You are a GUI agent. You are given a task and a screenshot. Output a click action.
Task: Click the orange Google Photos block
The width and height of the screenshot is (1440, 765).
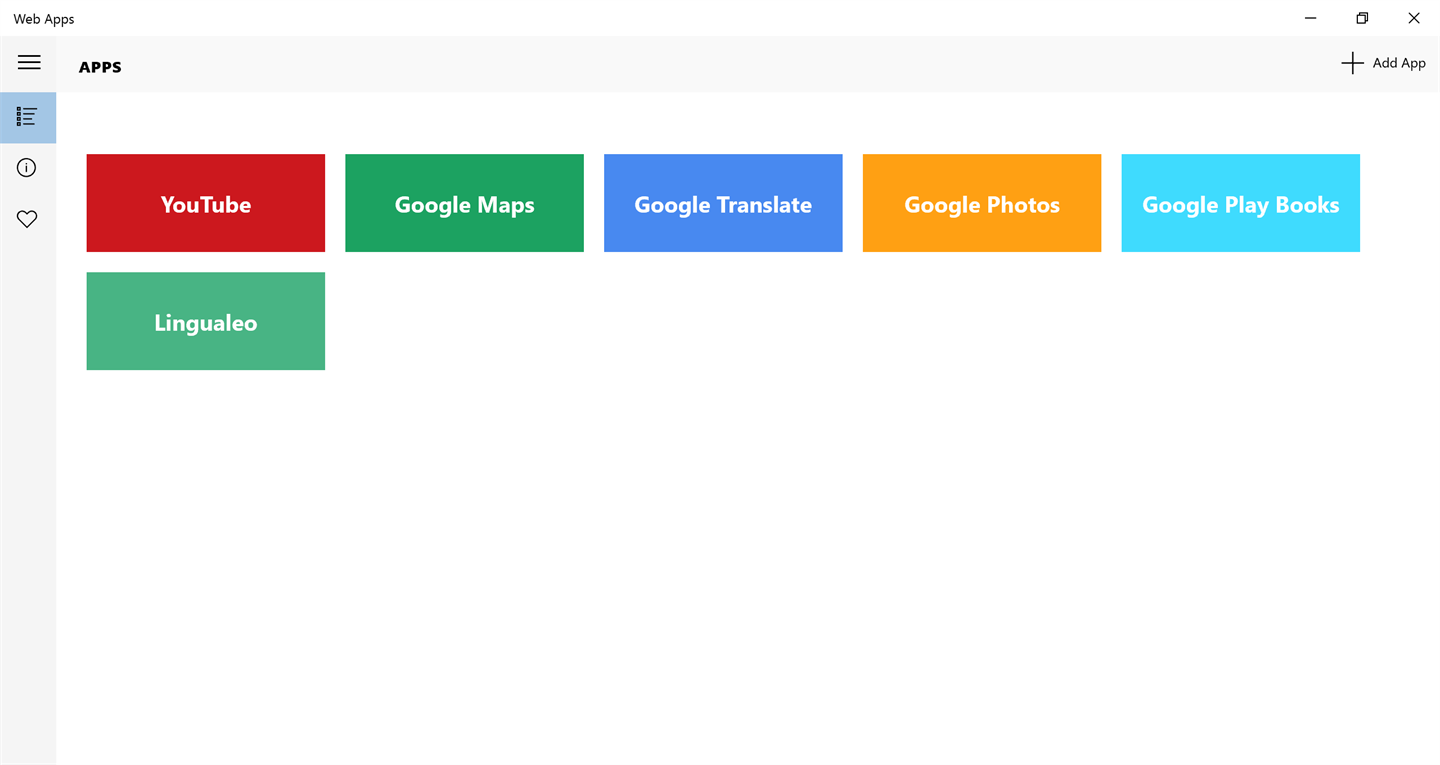click(x=982, y=203)
